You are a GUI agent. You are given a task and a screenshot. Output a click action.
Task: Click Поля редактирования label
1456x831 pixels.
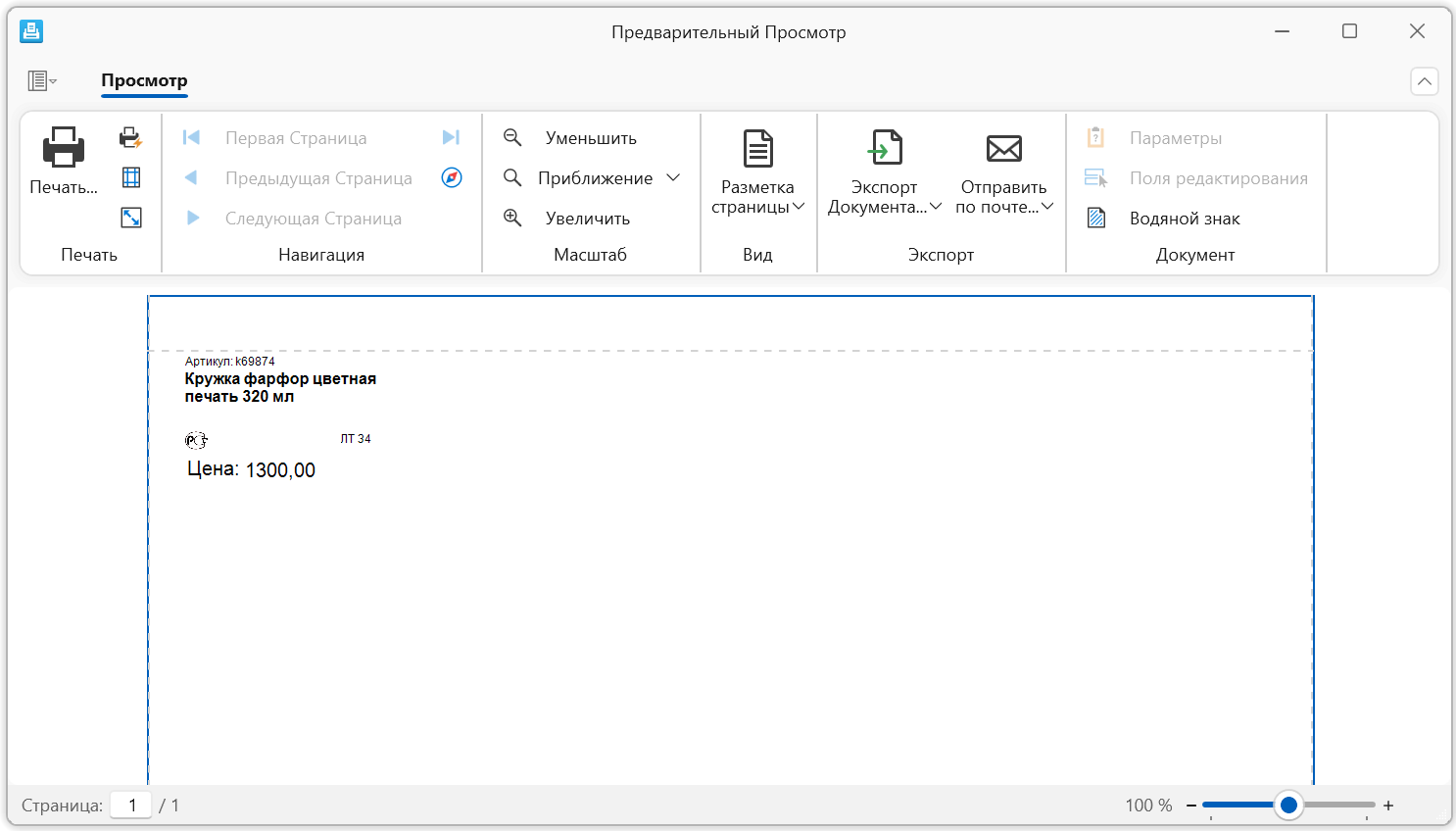pyautogui.click(x=1219, y=178)
